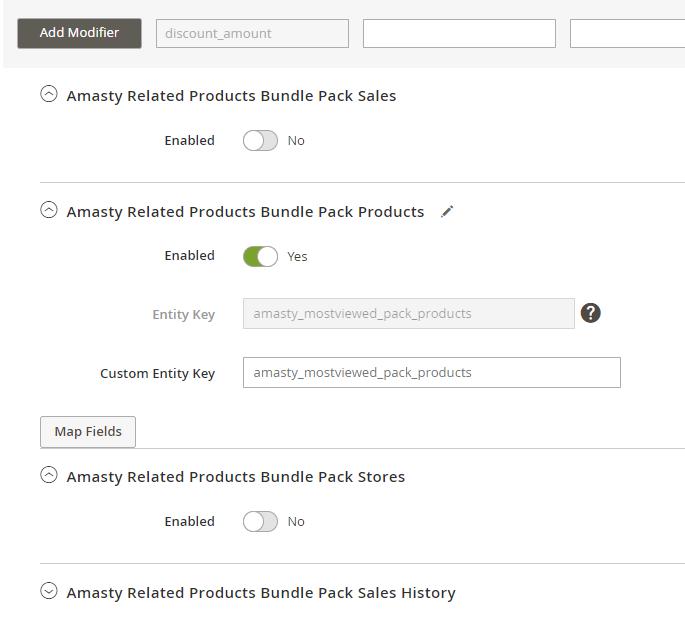Click the Amasty Related Products Bundle Pack Stores heading
Image resolution: width=685 pixels, height=617 pixels.
point(235,477)
